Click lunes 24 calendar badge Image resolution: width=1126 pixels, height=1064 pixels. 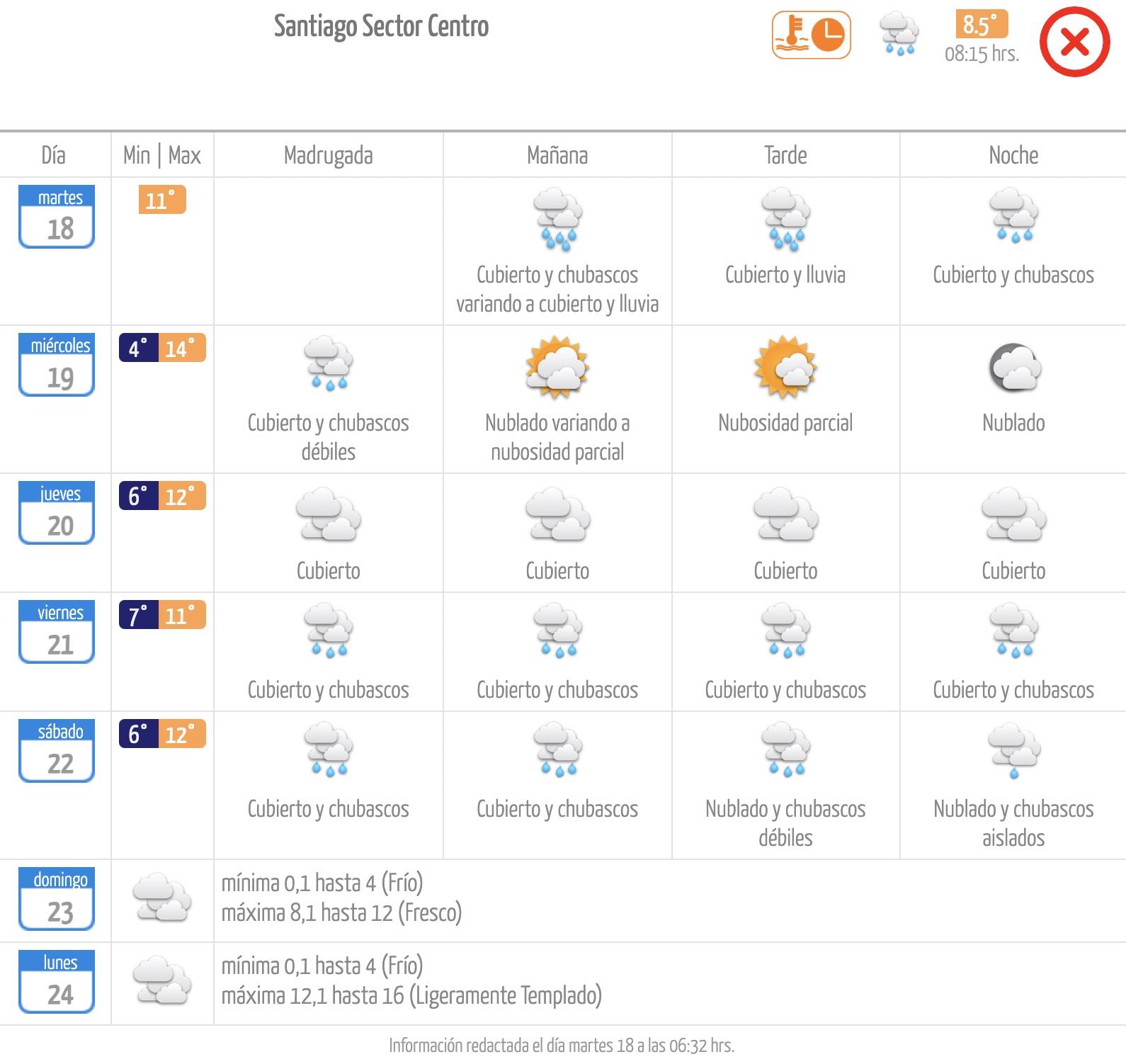[57, 981]
